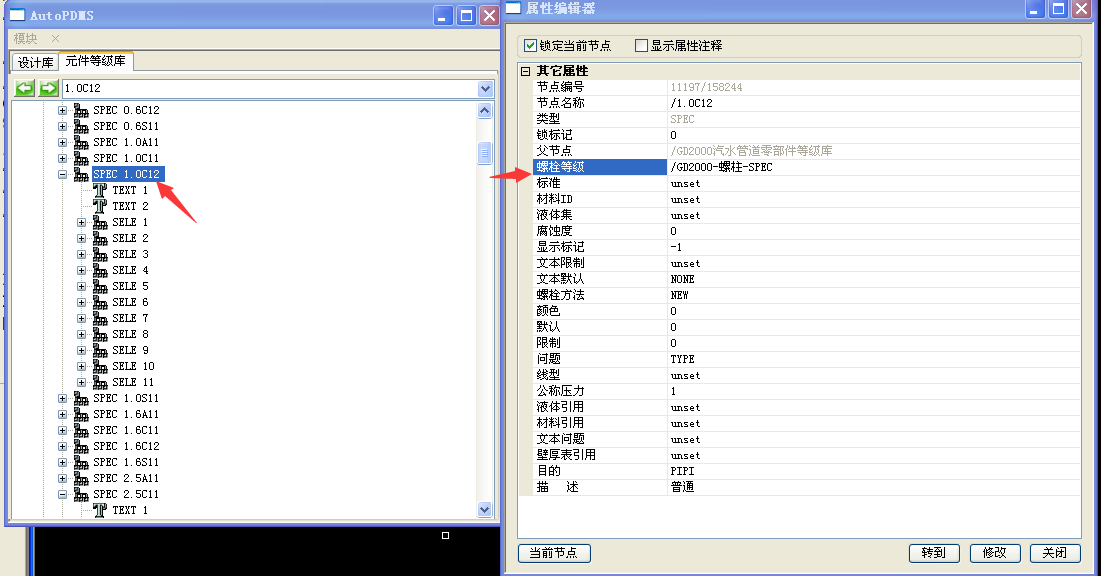The width and height of the screenshot is (1101, 576).
Task: Click the SPEC 1.0C11 node icon
Action: 81,159
